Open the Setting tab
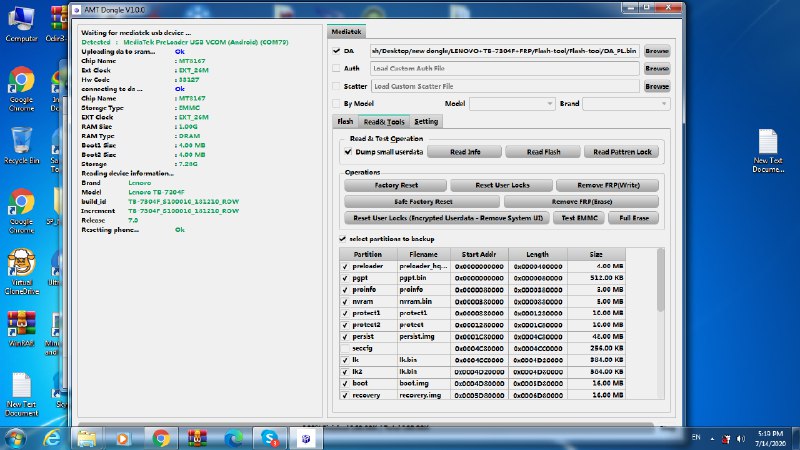Screen dimensions: 800x450 click(x=426, y=121)
